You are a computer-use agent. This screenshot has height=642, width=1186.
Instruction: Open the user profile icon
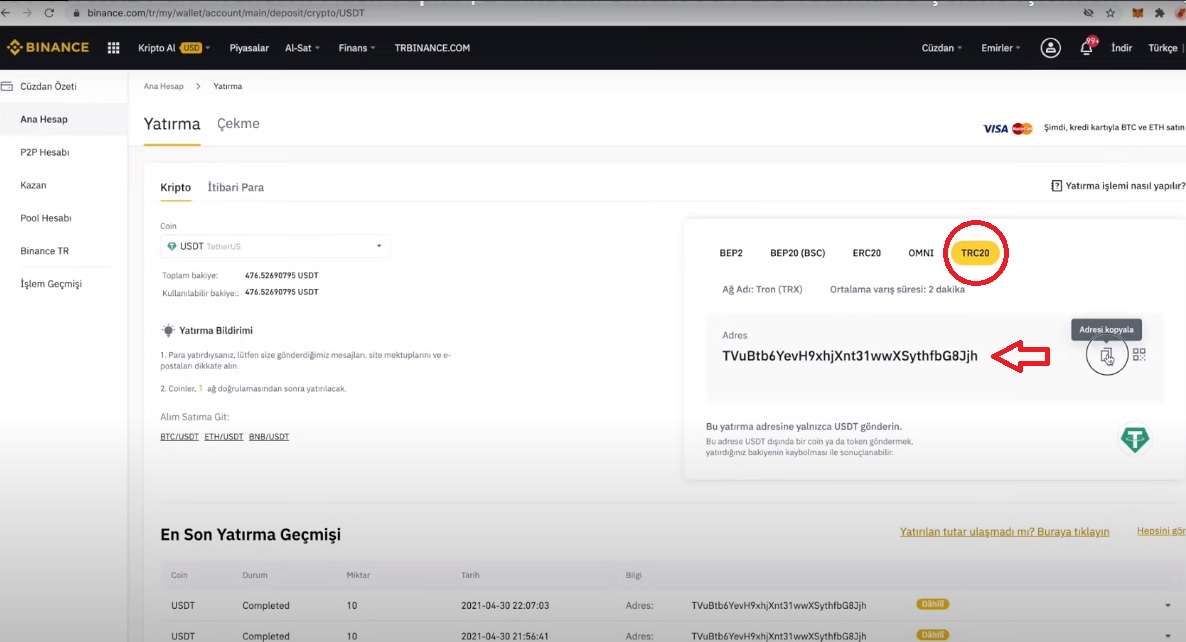point(1050,48)
